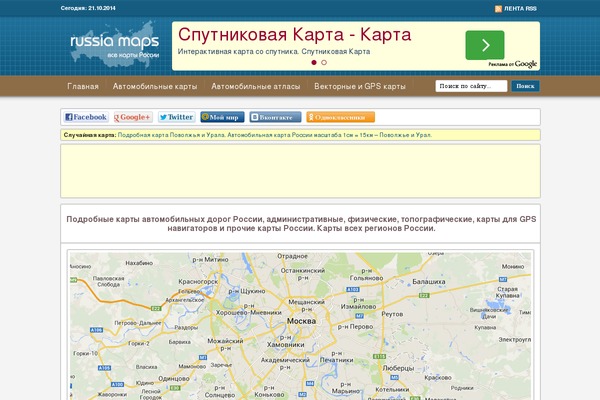Click the Сегодня: 21.10.2014 date text
The image size is (600, 400).
[x=88, y=8]
